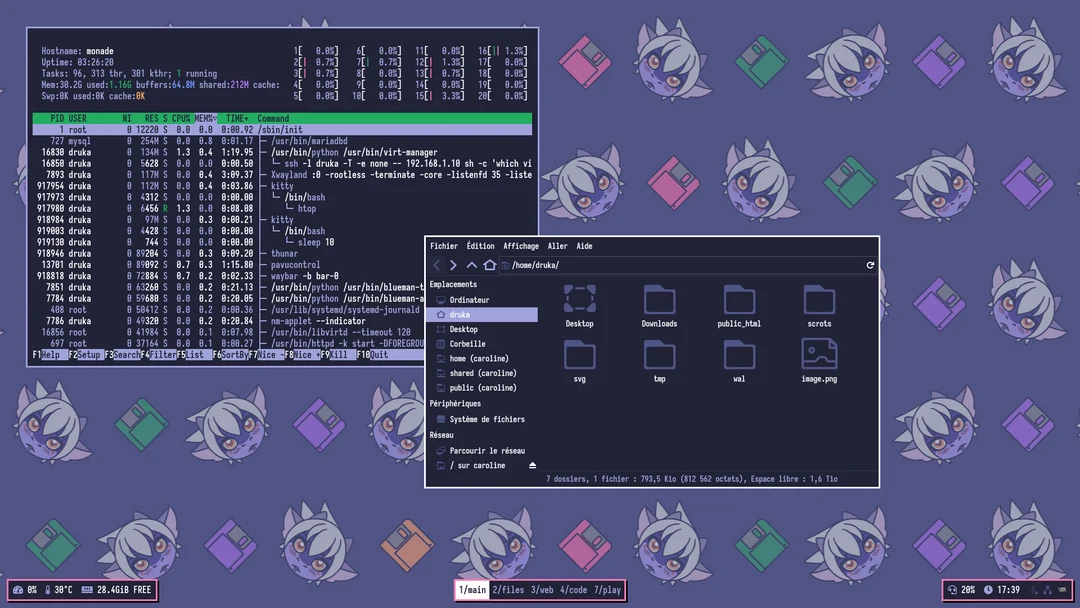Collapse the Réseau sidebar section
Image resolution: width=1080 pixels, height=608 pixels.
pos(440,435)
